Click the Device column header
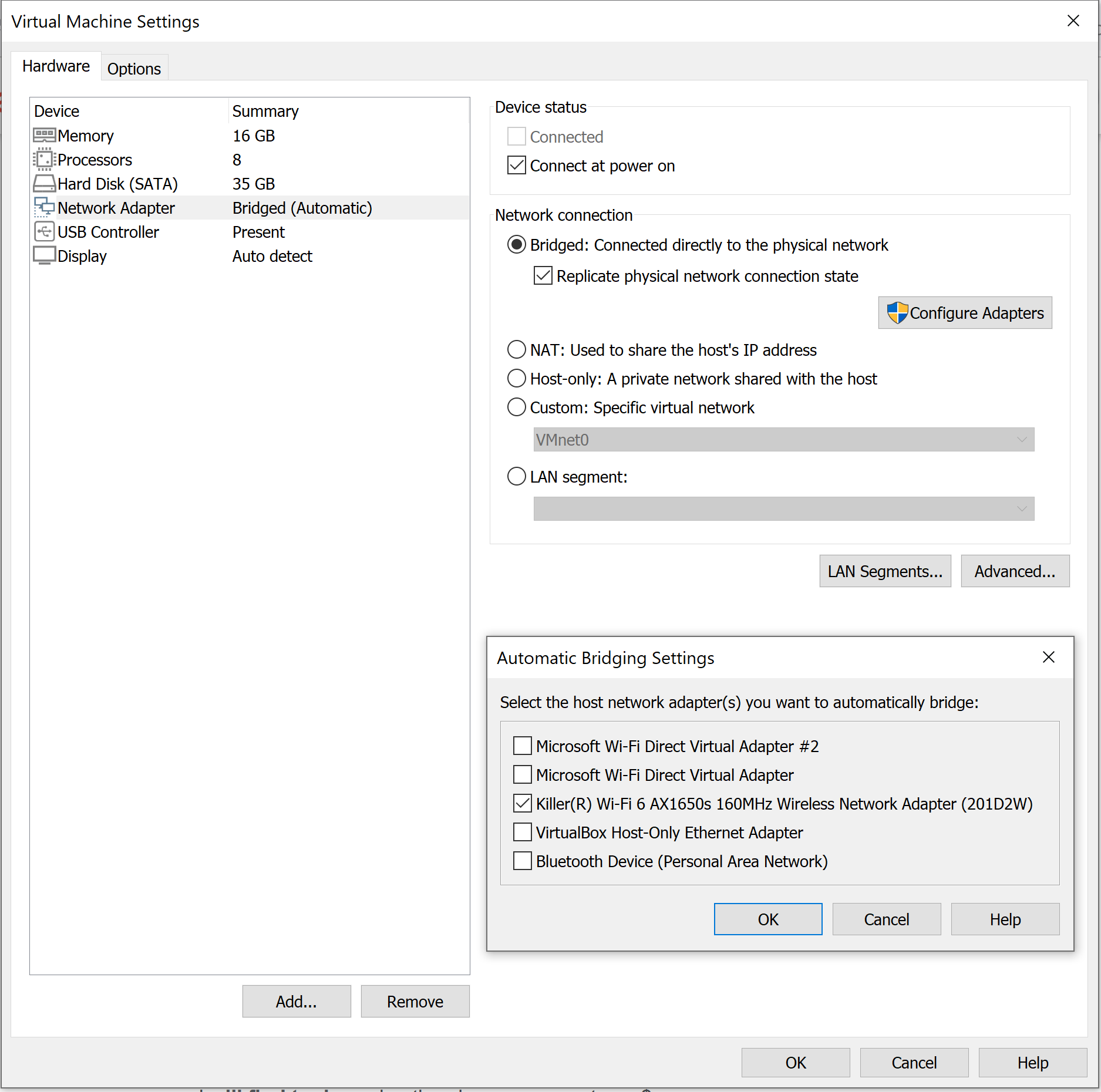The height and width of the screenshot is (1092, 1101). [x=56, y=111]
